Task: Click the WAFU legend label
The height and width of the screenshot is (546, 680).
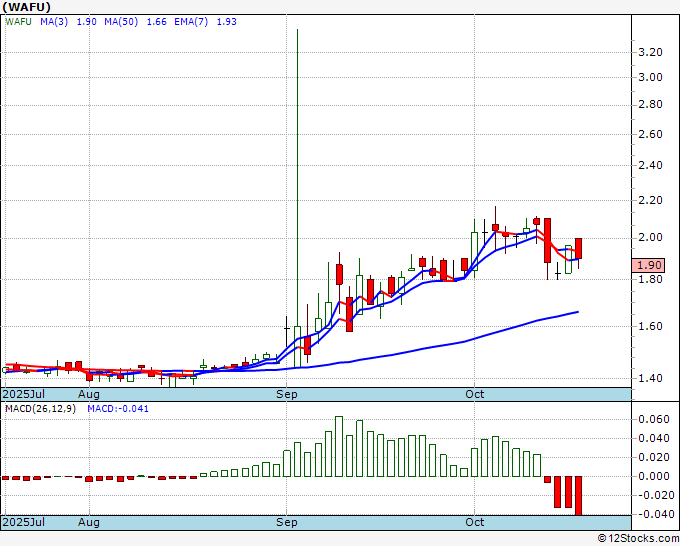Action: tap(18, 22)
